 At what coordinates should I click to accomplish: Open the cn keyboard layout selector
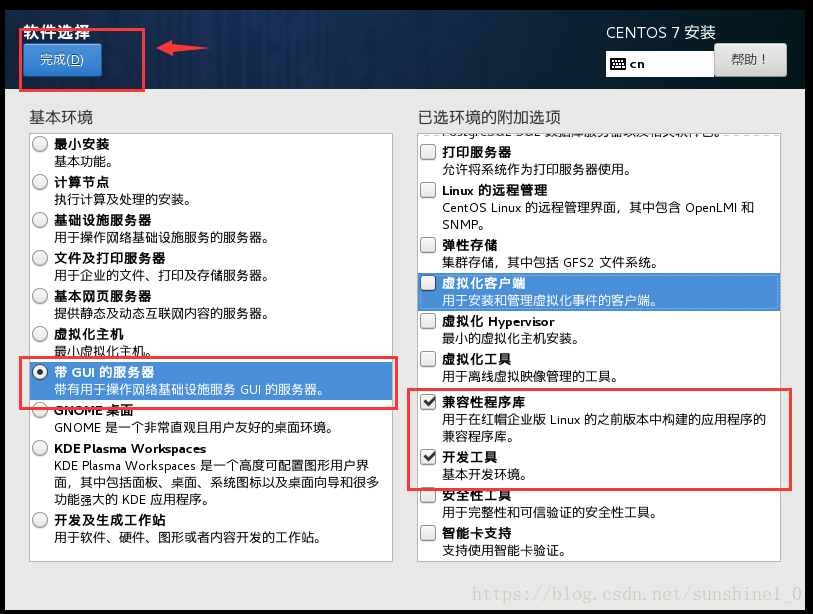coord(658,63)
